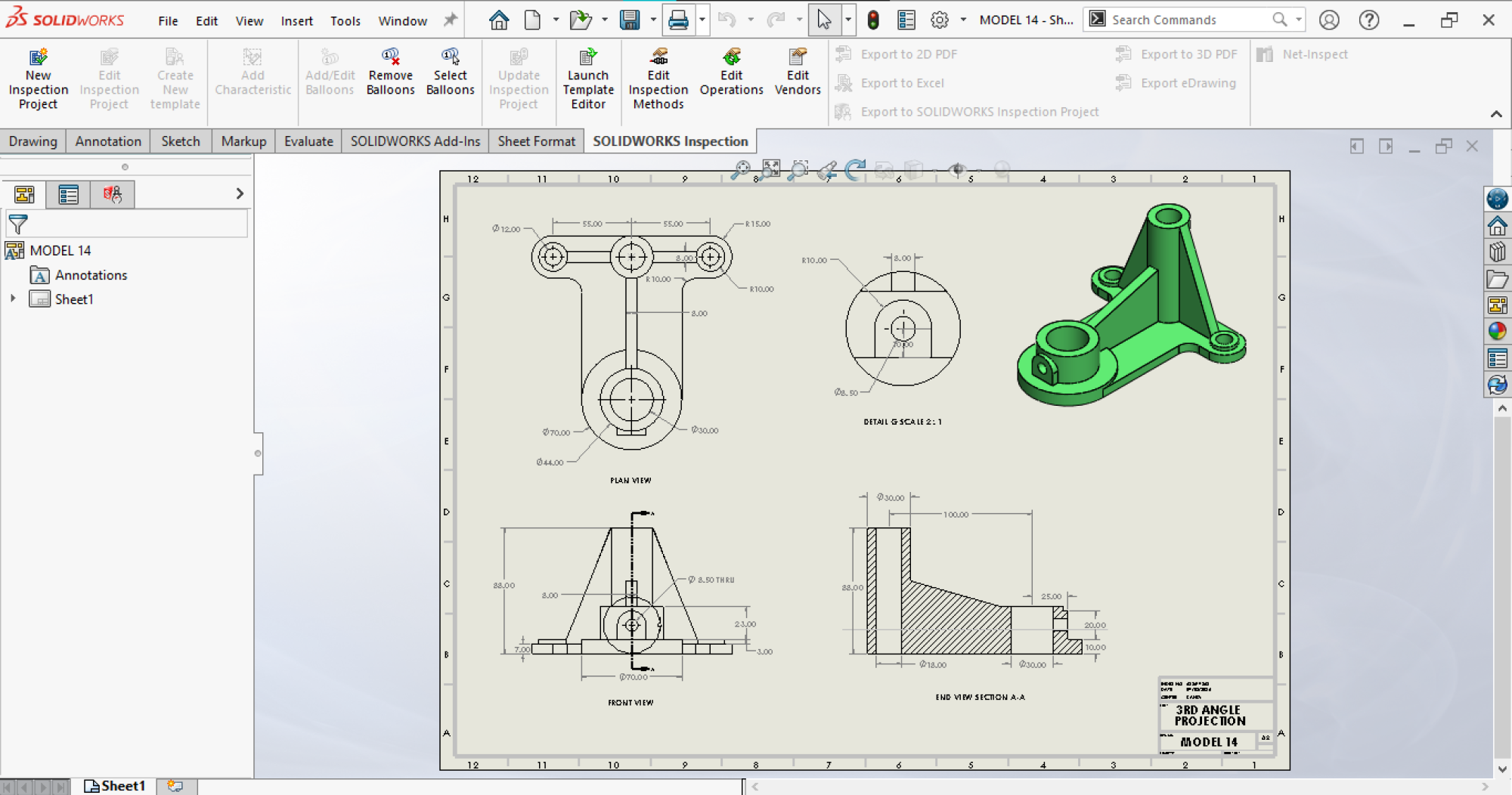Open the Tools menu
This screenshot has width=1512, height=795.
click(x=345, y=20)
